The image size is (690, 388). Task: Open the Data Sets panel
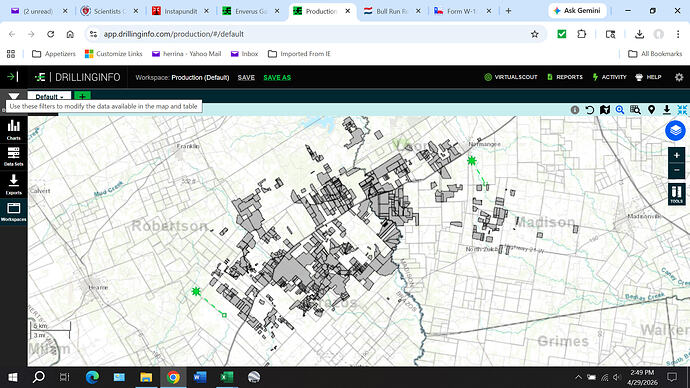pos(14,156)
